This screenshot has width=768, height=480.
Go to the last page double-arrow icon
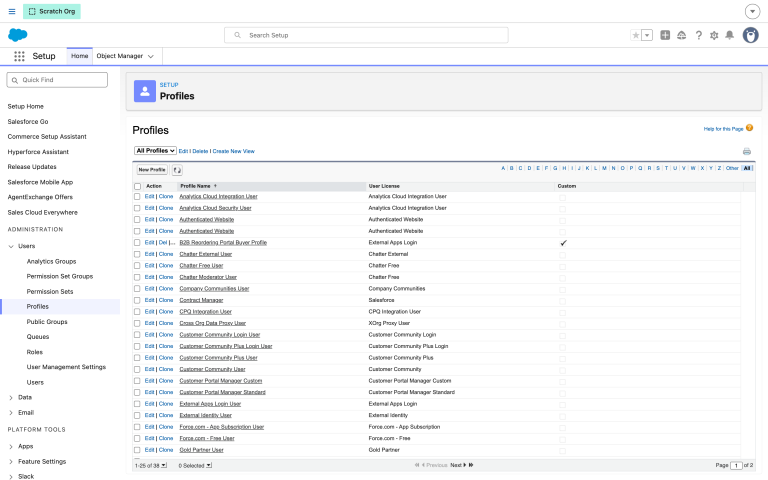click(x=471, y=465)
